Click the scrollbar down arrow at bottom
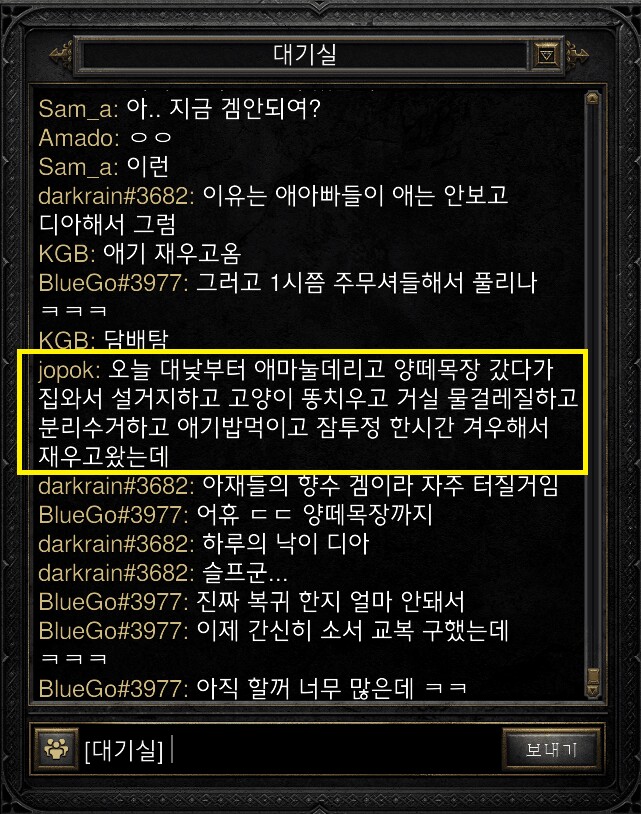Screen dimensions: 641x814 pyautogui.click(x=592, y=690)
